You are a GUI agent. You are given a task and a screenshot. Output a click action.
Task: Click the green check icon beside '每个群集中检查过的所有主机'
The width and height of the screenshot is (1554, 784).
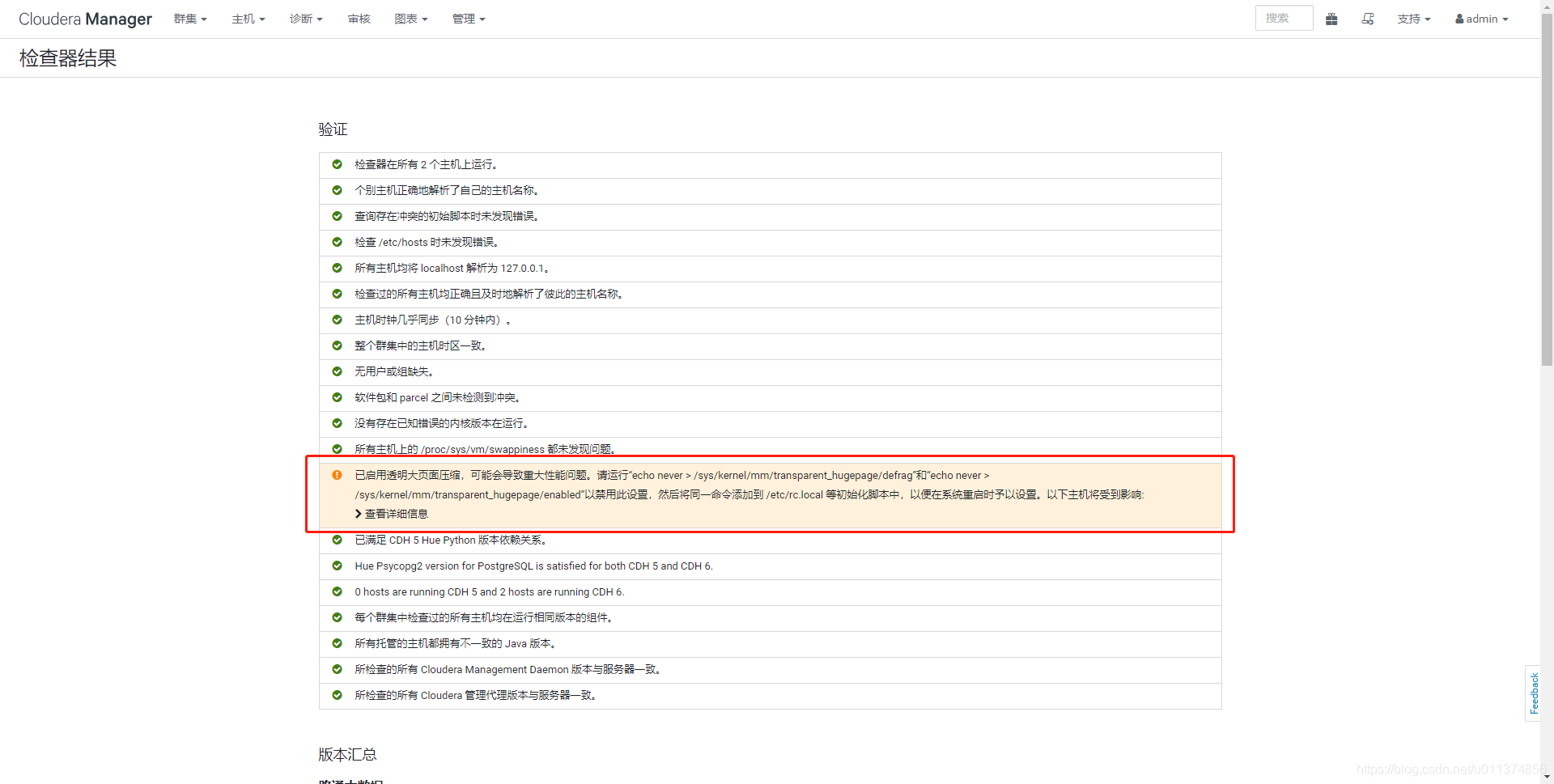point(337,617)
